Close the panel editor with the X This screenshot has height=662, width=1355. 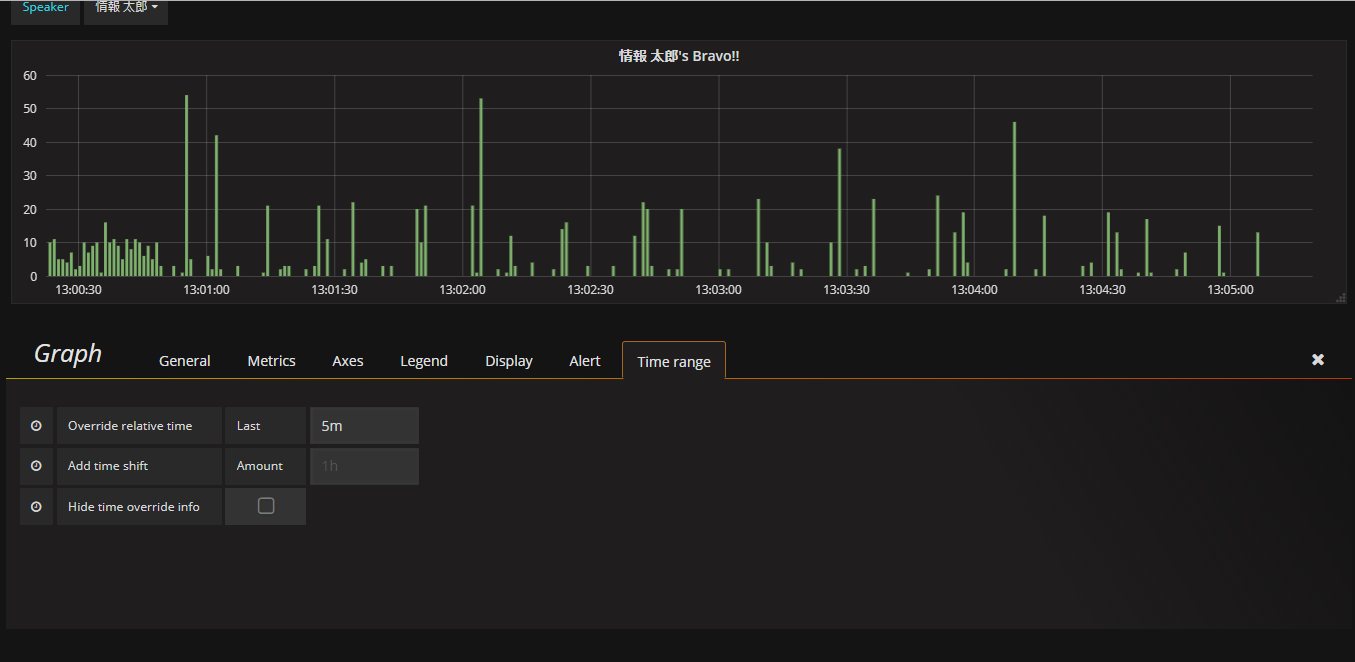[x=1318, y=360]
